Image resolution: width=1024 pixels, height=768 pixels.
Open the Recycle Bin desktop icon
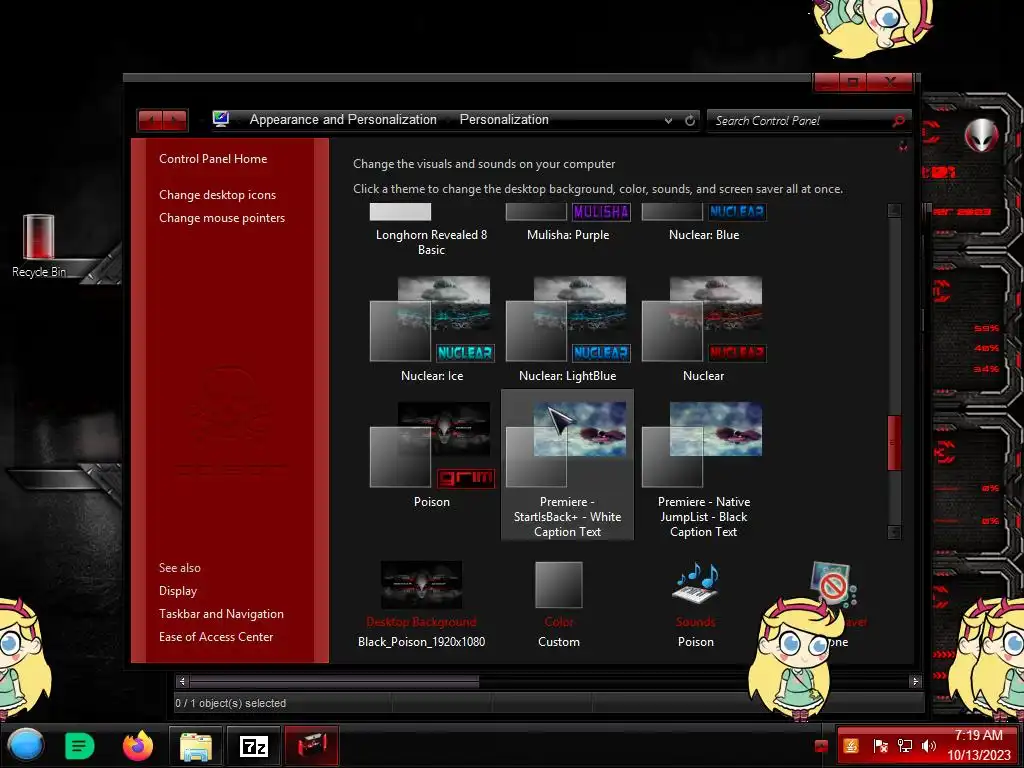point(39,246)
